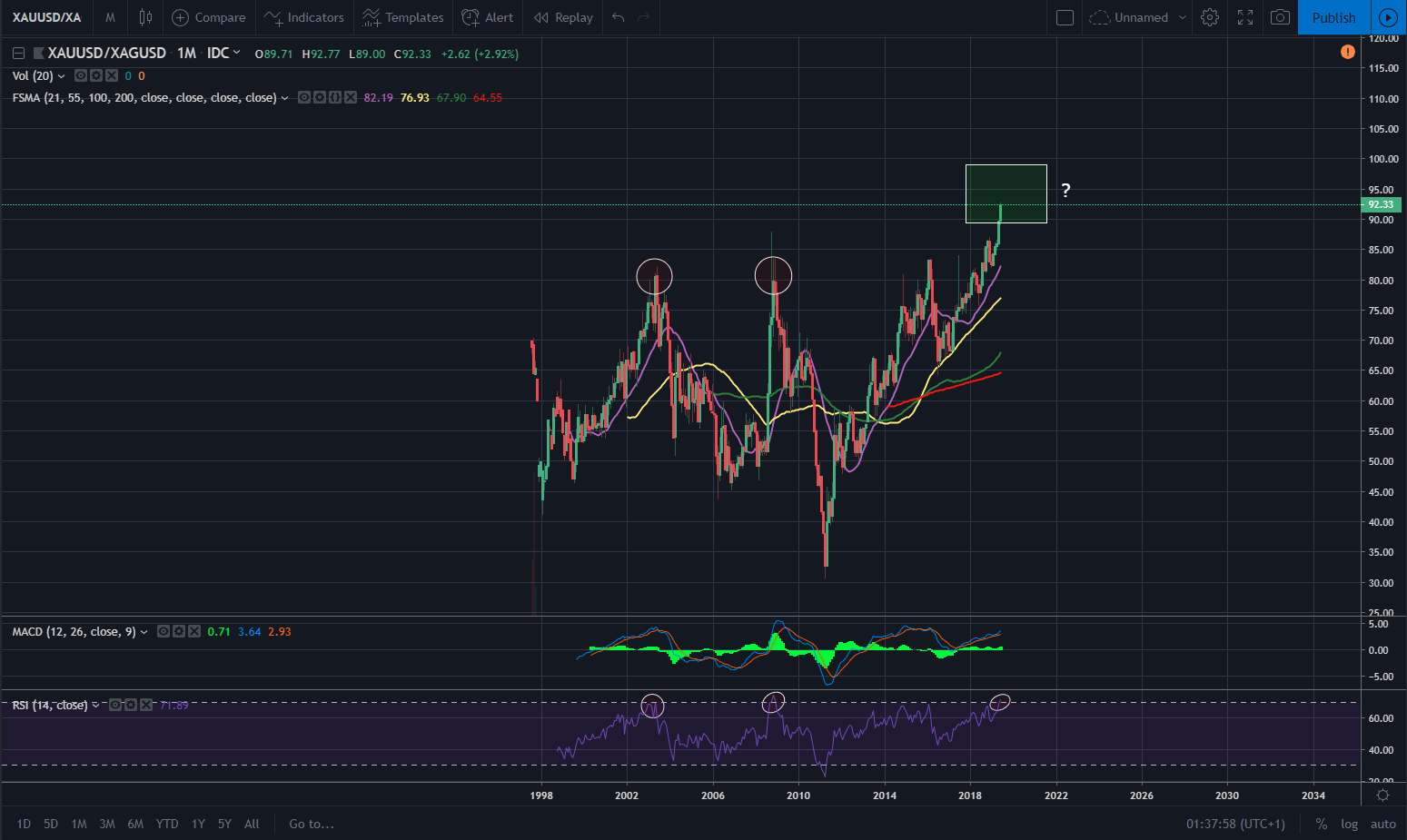Select the 1M time range
Screen dimensions: 1407x840
[x=79, y=824]
